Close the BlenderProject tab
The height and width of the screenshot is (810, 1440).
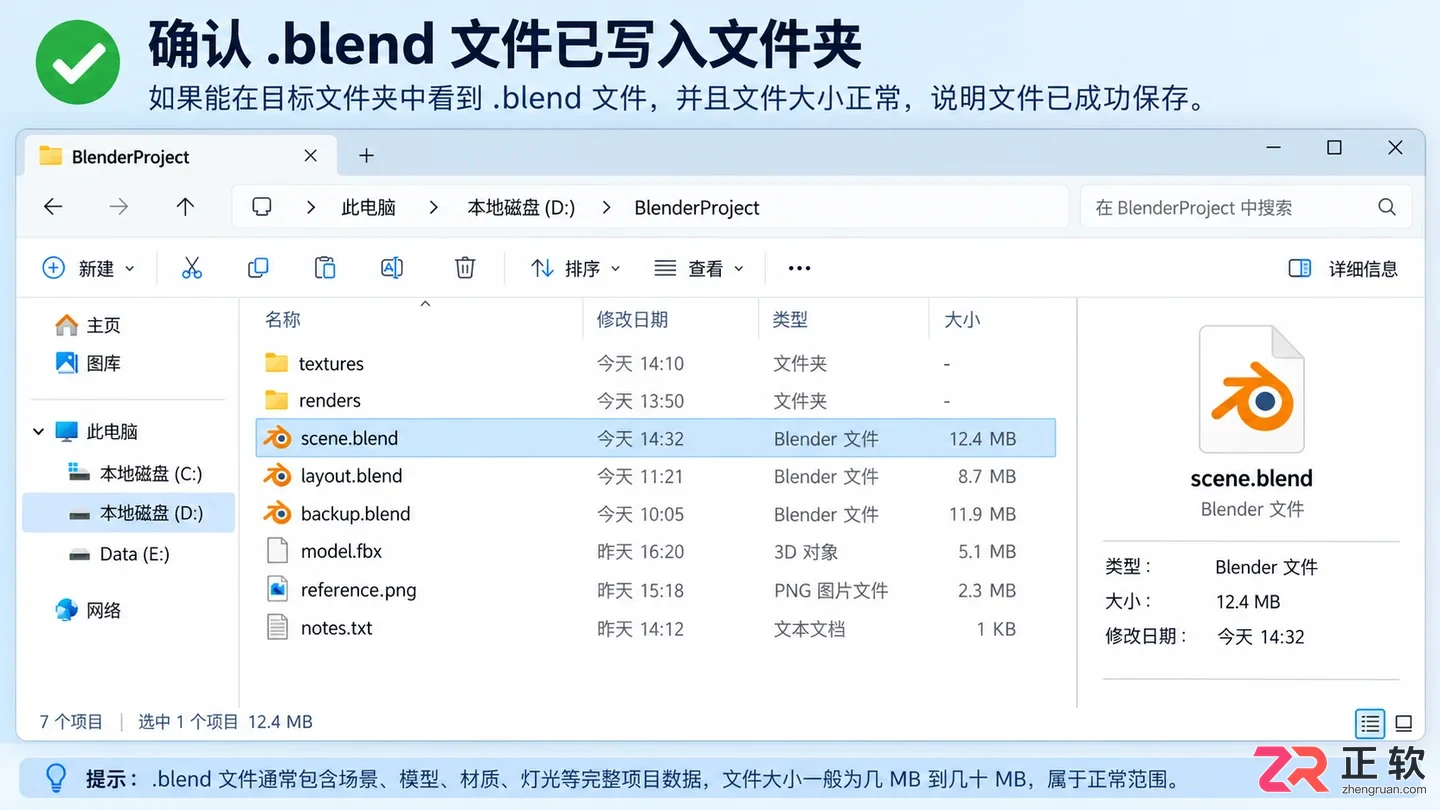pos(311,155)
